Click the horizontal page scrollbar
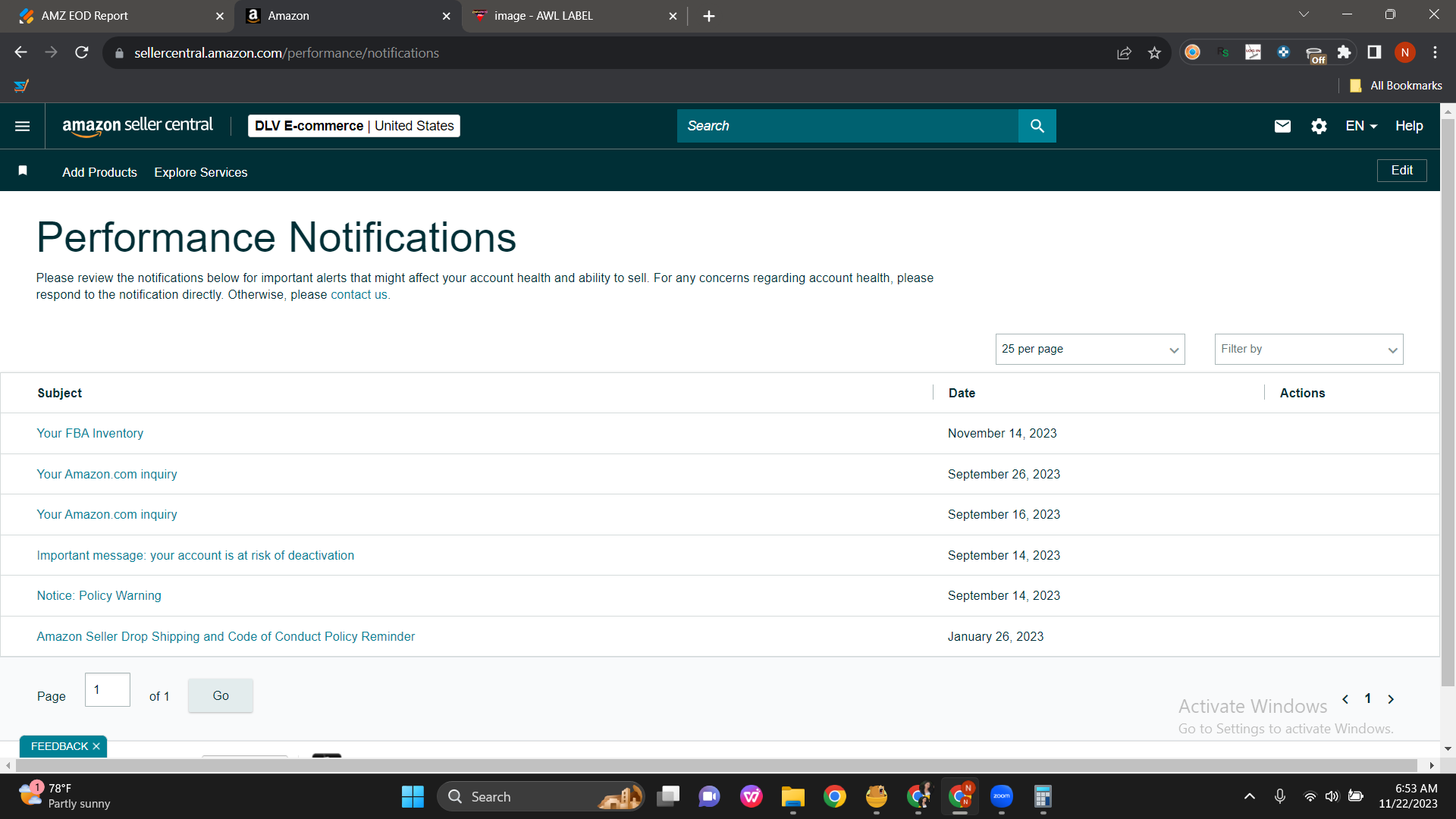Image resolution: width=1456 pixels, height=819 pixels. pyautogui.click(x=716, y=766)
